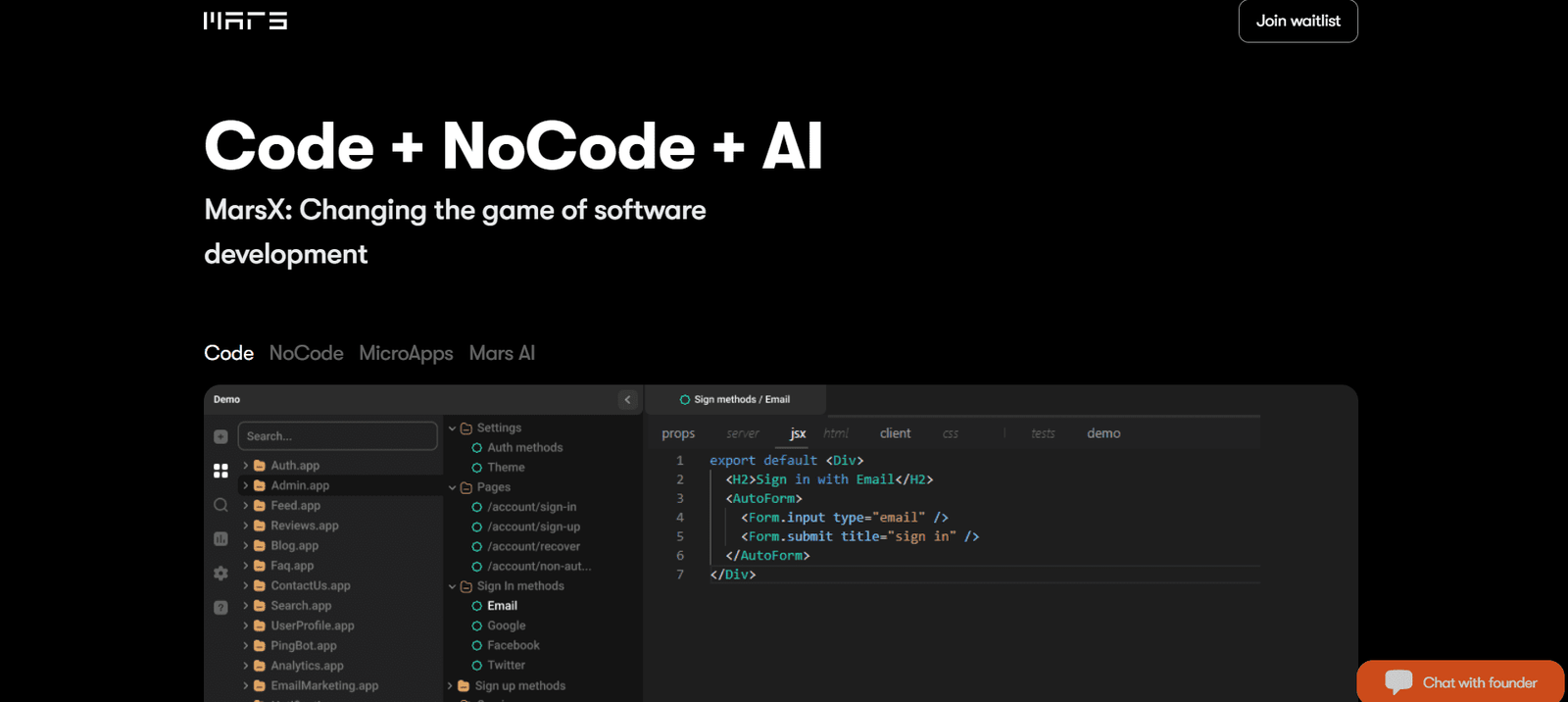The height and width of the screenshot is (702, 1568).
Task: Collapse the Sign In methods folder
Action: click(x=453, y=586)
